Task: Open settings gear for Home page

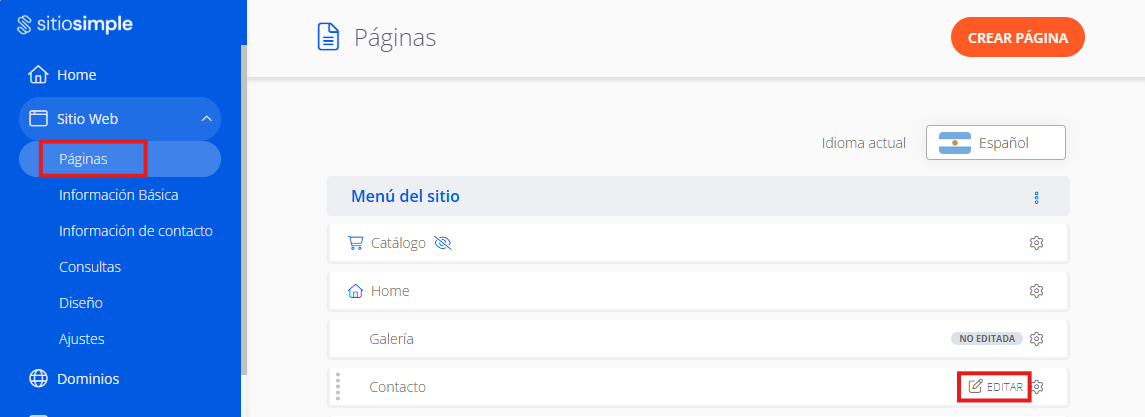Action: 1037,291
